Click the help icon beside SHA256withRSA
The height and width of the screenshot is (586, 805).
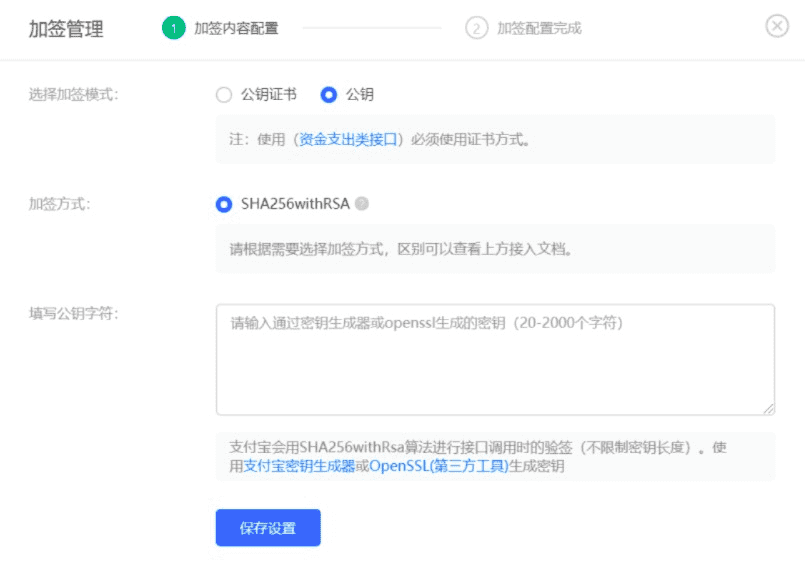coord(362,203)
